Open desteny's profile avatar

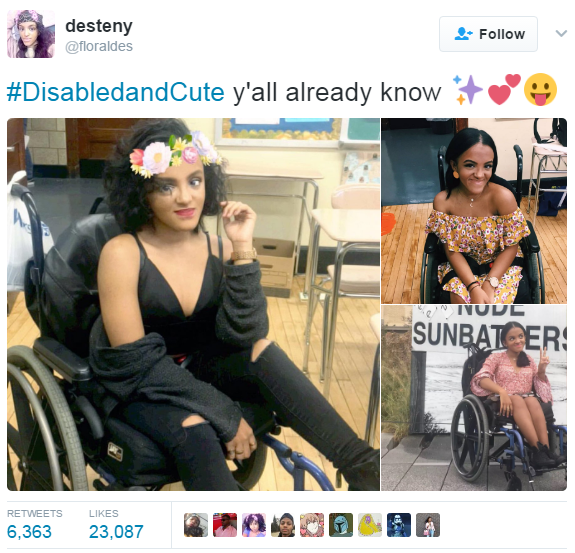pos(31,34)
